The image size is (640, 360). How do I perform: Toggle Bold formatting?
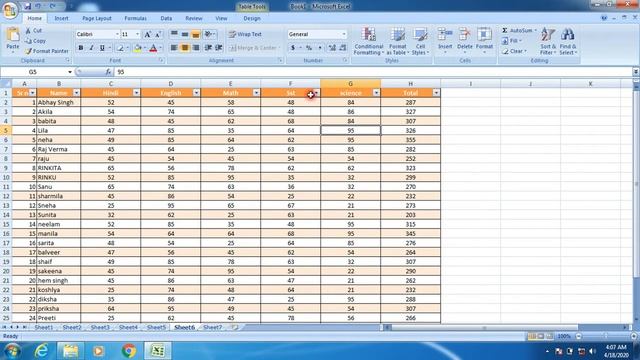pyautogui.click(x=81, y=48)
